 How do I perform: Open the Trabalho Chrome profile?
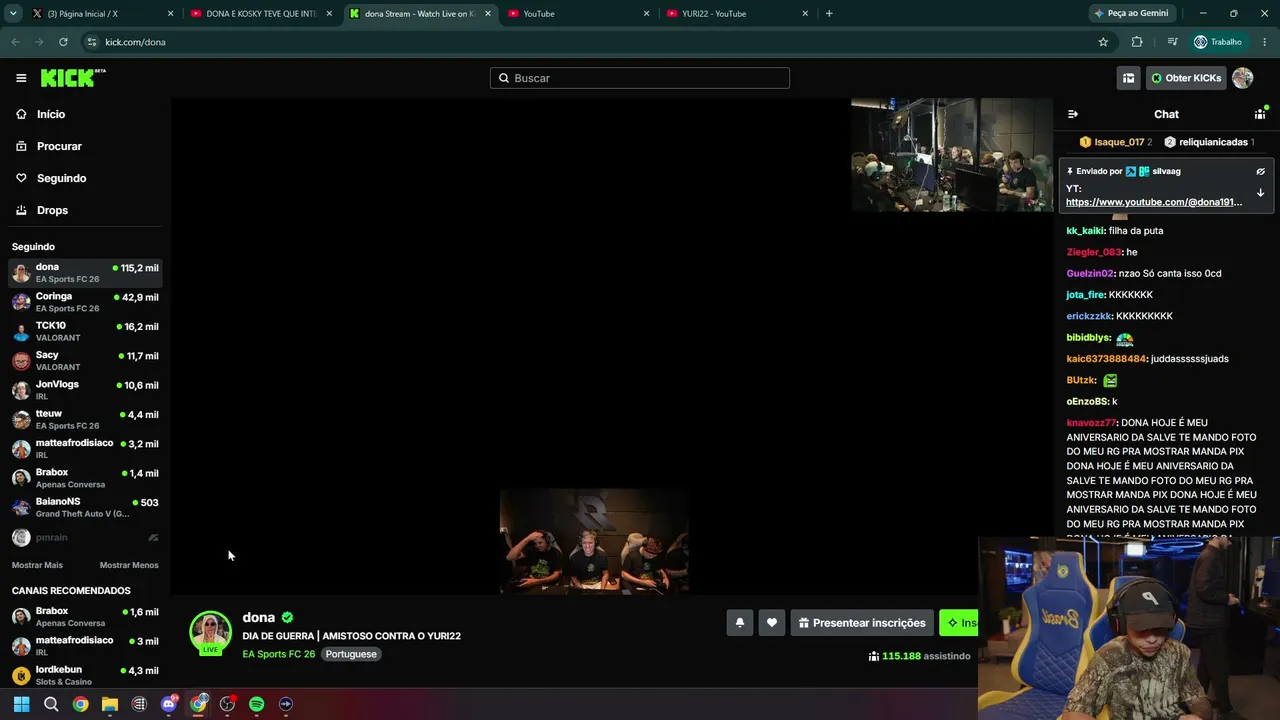[x=1218, y=42]
